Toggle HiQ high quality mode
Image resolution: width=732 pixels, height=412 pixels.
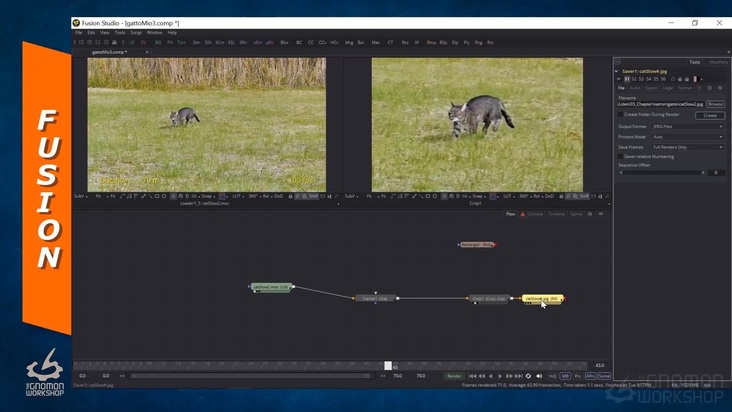[552, 376]
